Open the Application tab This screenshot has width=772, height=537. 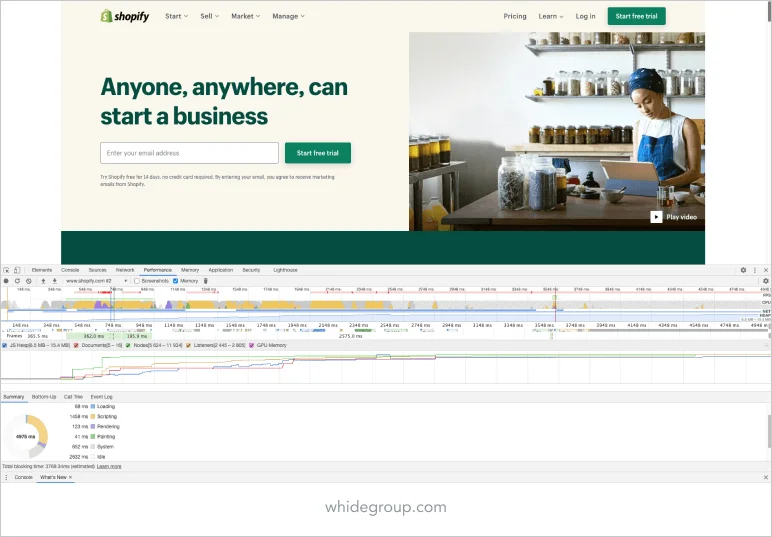coord(221,270)
